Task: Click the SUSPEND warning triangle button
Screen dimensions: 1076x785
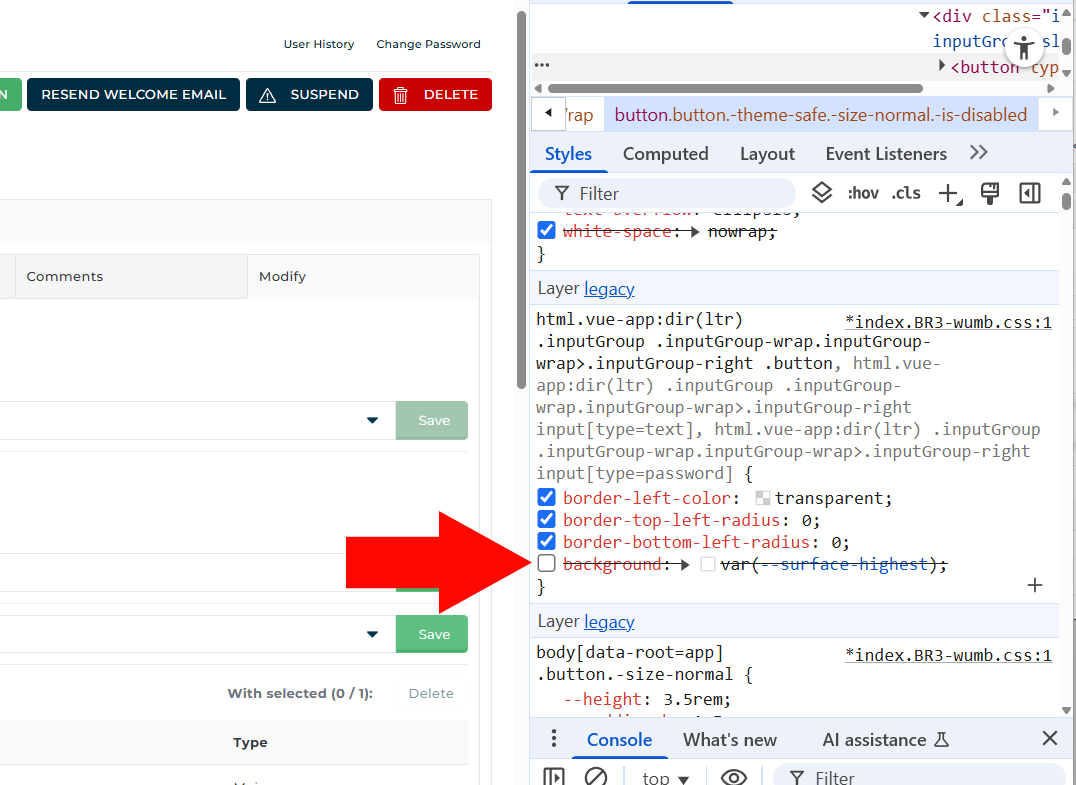Action: [x=309, y=95]
